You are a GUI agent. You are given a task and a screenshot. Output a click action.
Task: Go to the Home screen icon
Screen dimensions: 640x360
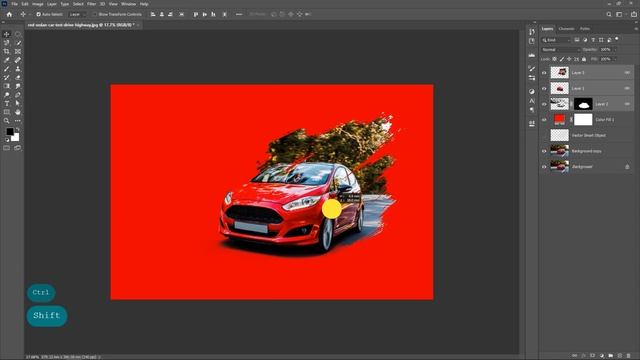point(9,14)
